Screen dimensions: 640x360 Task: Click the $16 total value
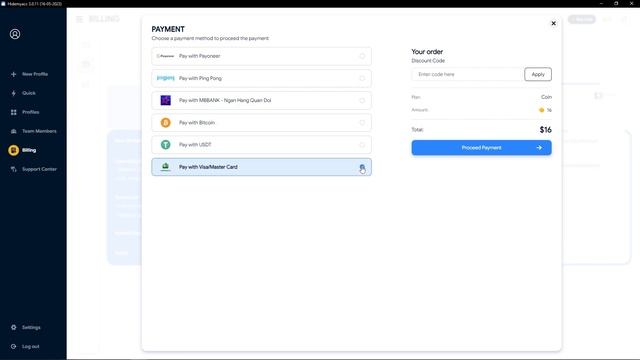coord(545,130)
